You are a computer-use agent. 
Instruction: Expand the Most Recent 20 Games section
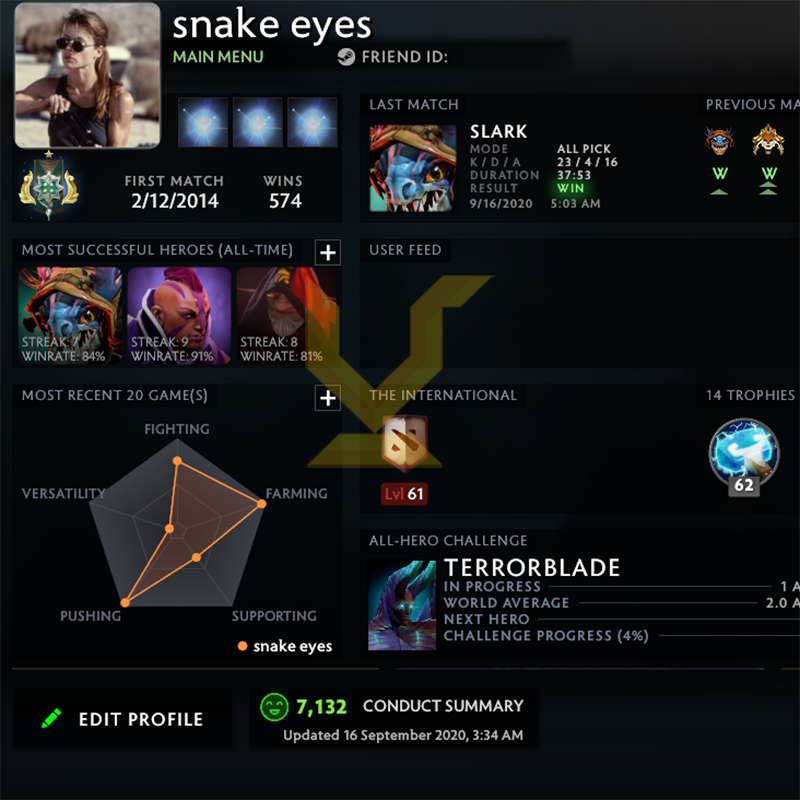[328, 398]
